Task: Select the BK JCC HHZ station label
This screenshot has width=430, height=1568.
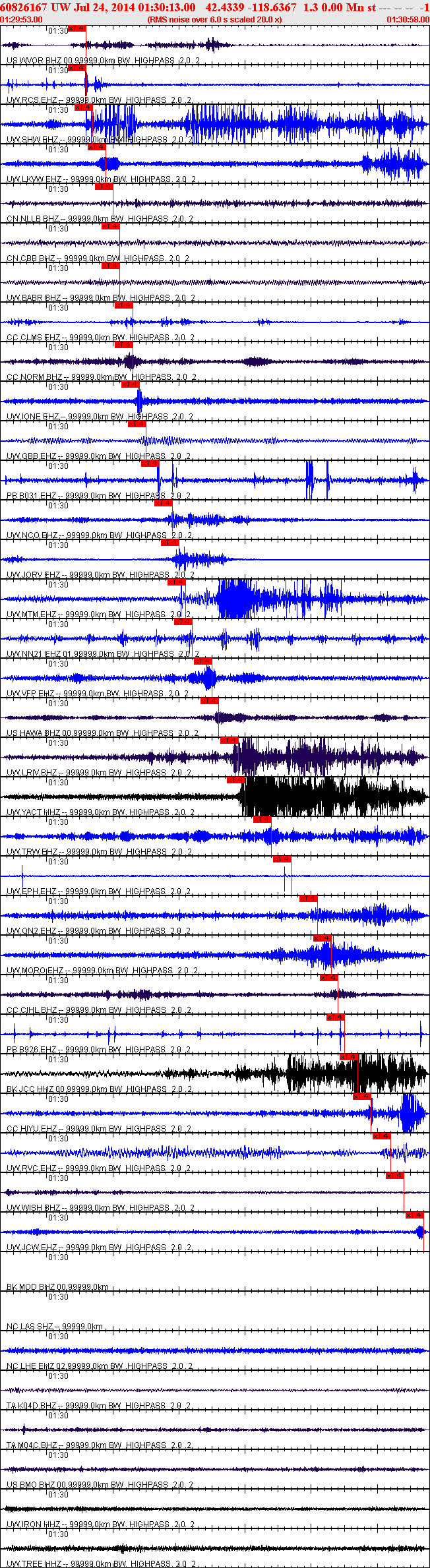Action: tap(99, 1089)
